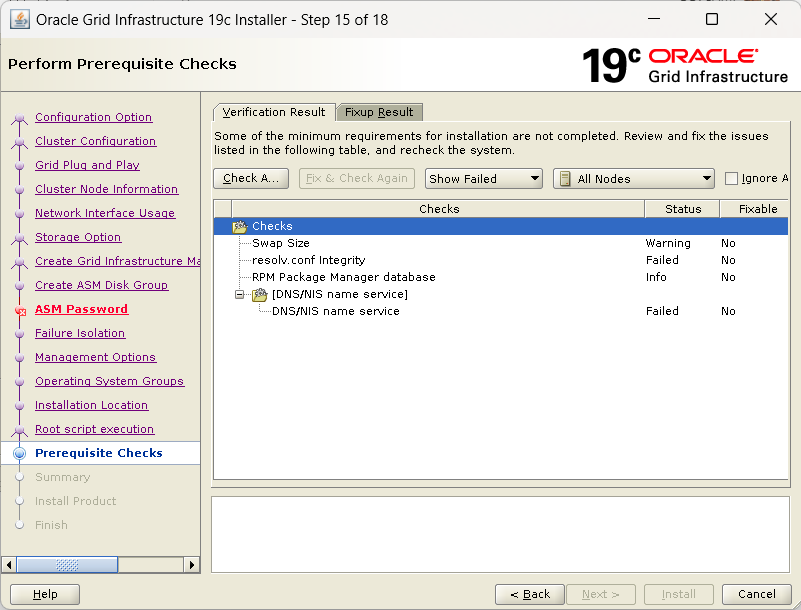Open the Management Options step

96,357
